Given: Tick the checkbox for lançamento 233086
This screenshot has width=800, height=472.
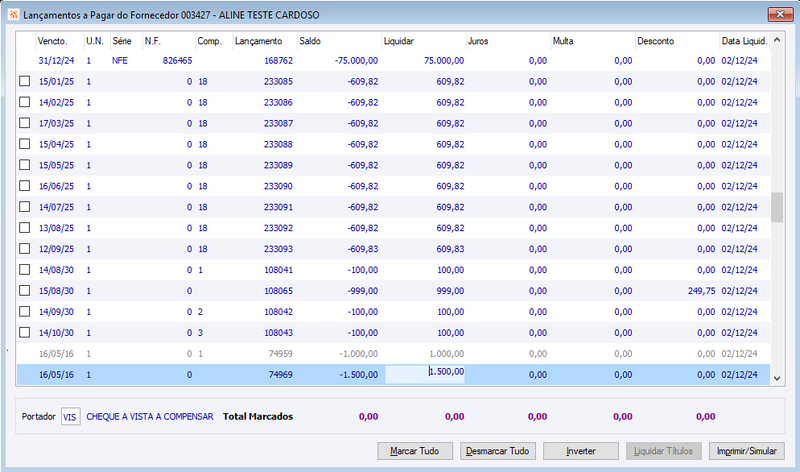Looking at the screenshot, I should pyautogui.click(x=24, y=102).
